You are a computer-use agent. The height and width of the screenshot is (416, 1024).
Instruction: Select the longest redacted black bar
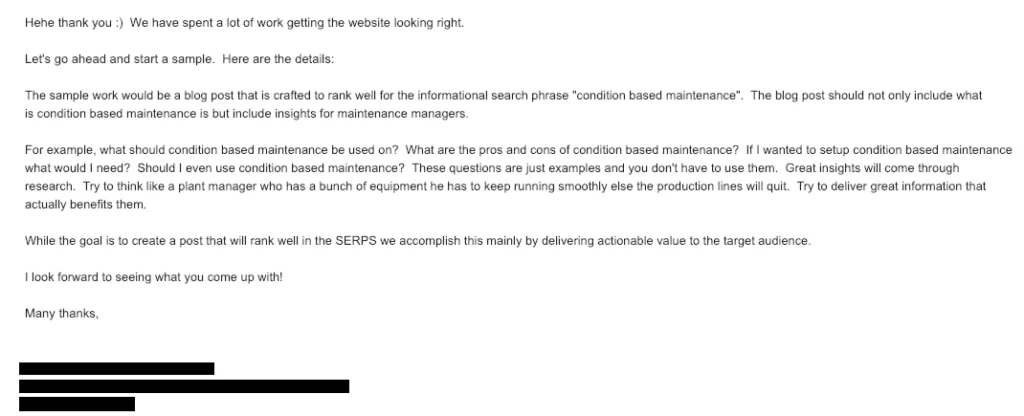tap(184, 386)
